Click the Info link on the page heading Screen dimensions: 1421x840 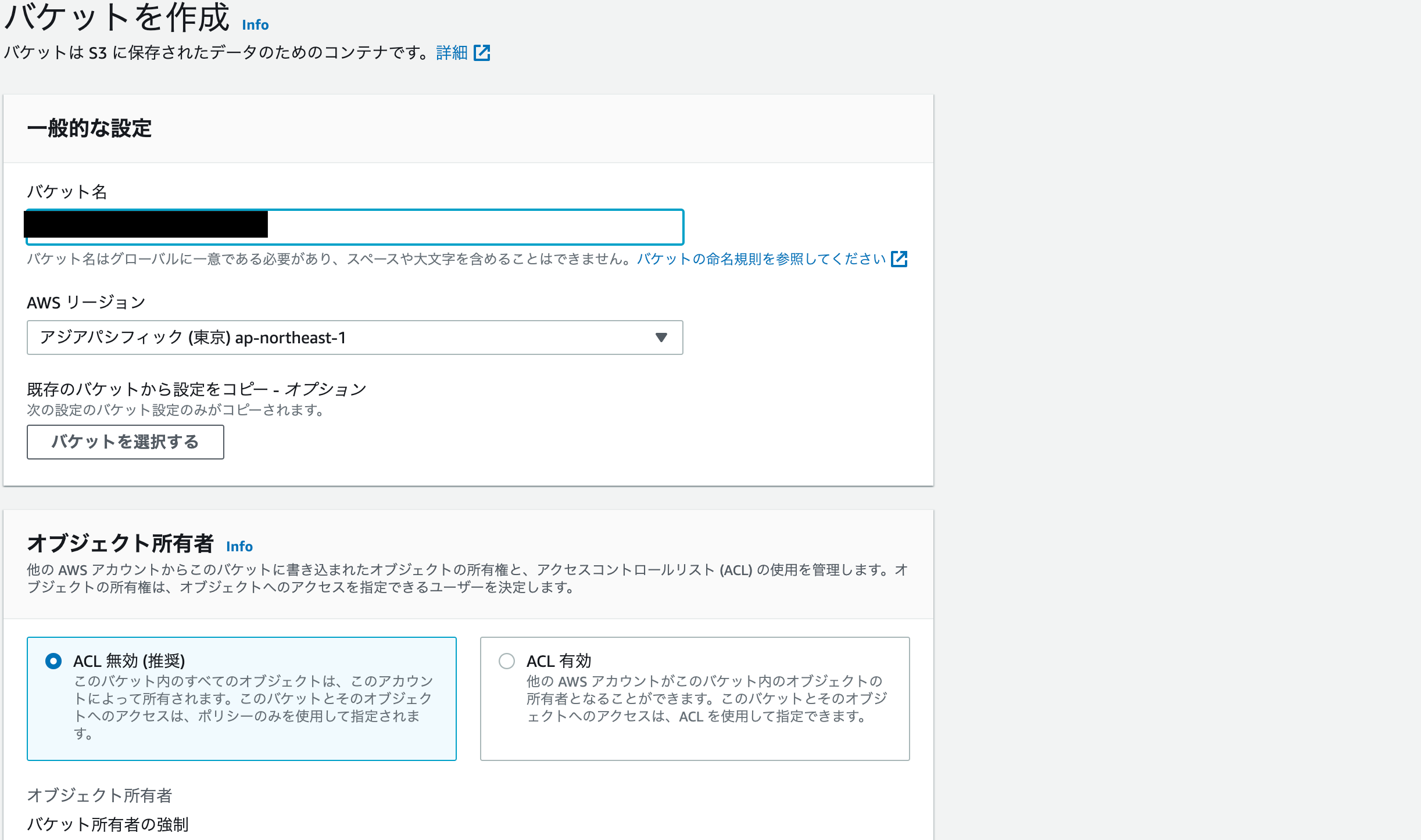tap(255, 25)
